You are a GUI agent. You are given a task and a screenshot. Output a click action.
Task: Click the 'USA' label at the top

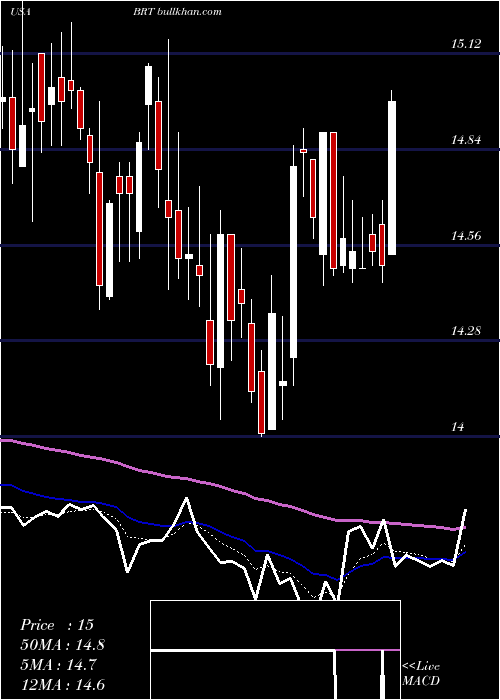[20, 12]
